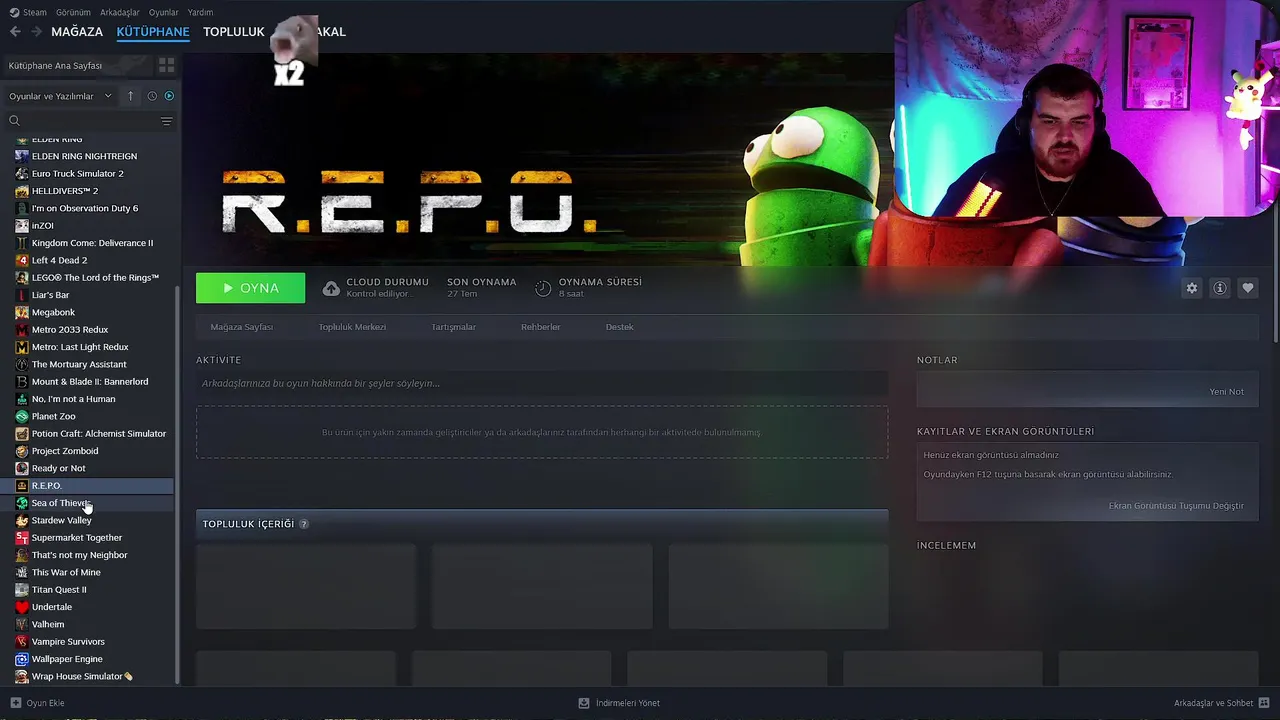This screenshot has height=720, width=1280.
Task: Select the HELLDIVERS 2 game icon
Action: [22, 191]
